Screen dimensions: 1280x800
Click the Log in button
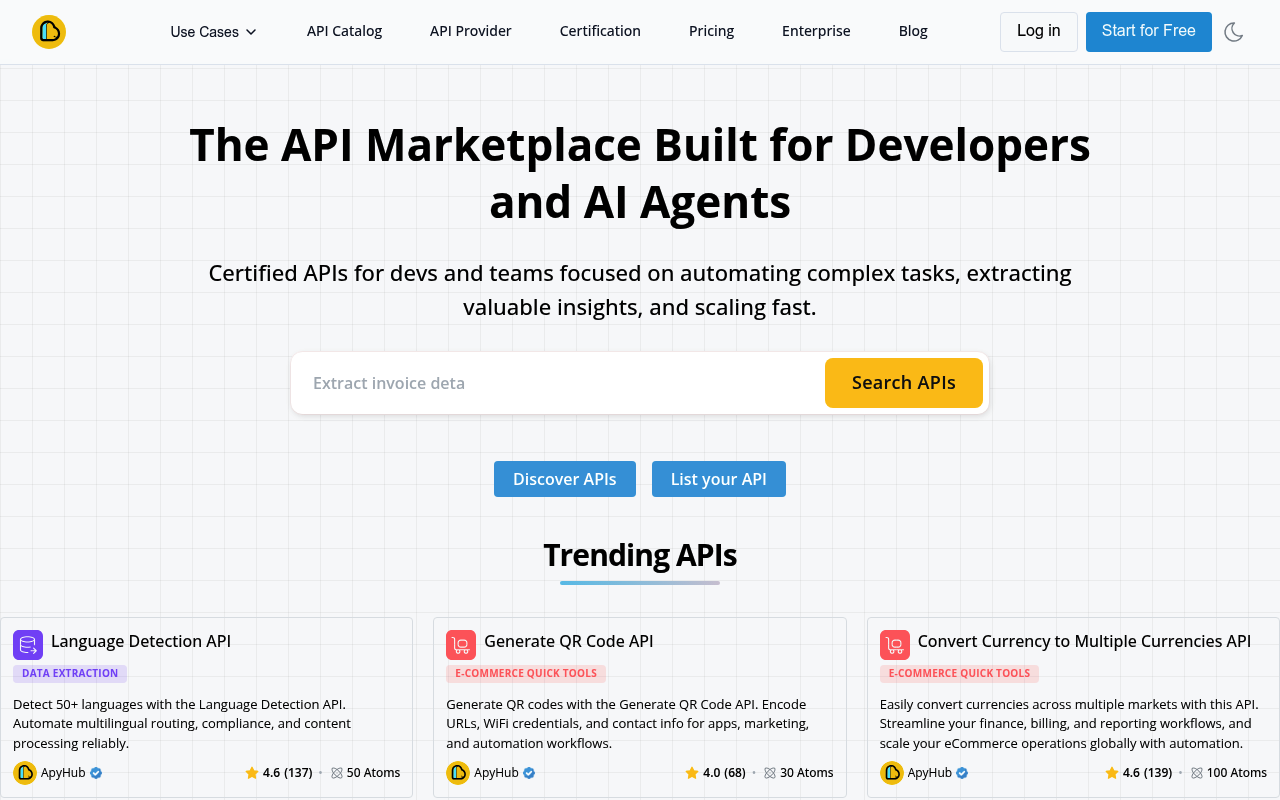1039,32
